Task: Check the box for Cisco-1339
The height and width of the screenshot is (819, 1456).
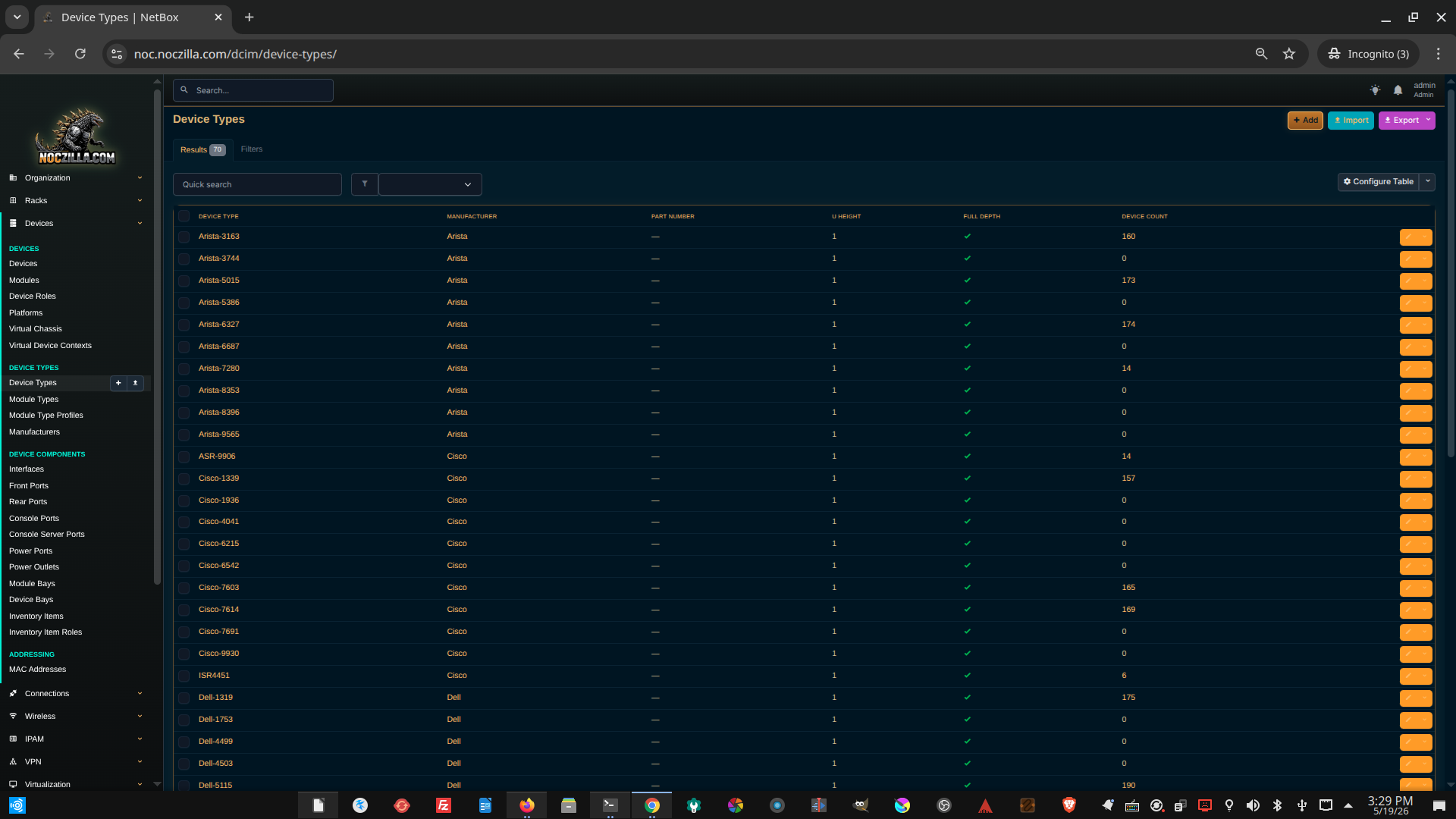Action: coord(184,479)
